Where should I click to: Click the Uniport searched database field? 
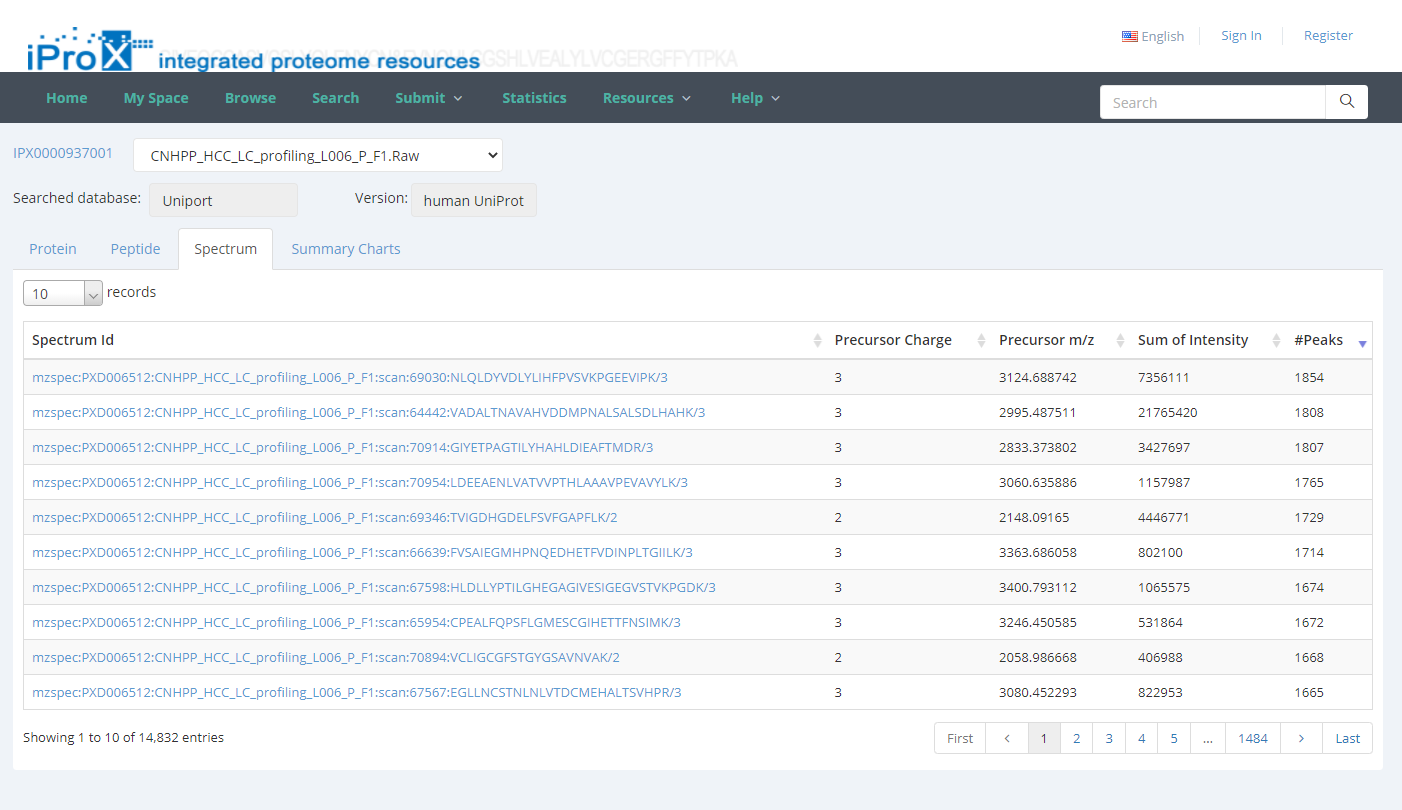(223, 200)
